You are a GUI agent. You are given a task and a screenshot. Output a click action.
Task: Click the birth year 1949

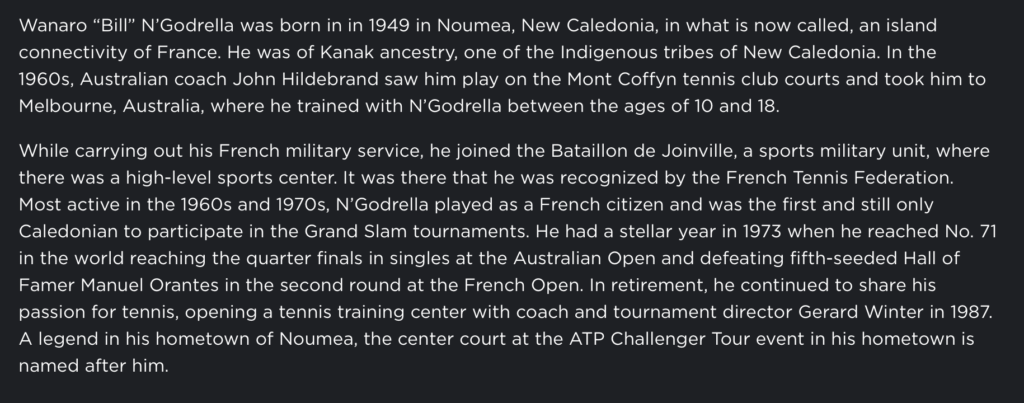[x=389, y=25]
